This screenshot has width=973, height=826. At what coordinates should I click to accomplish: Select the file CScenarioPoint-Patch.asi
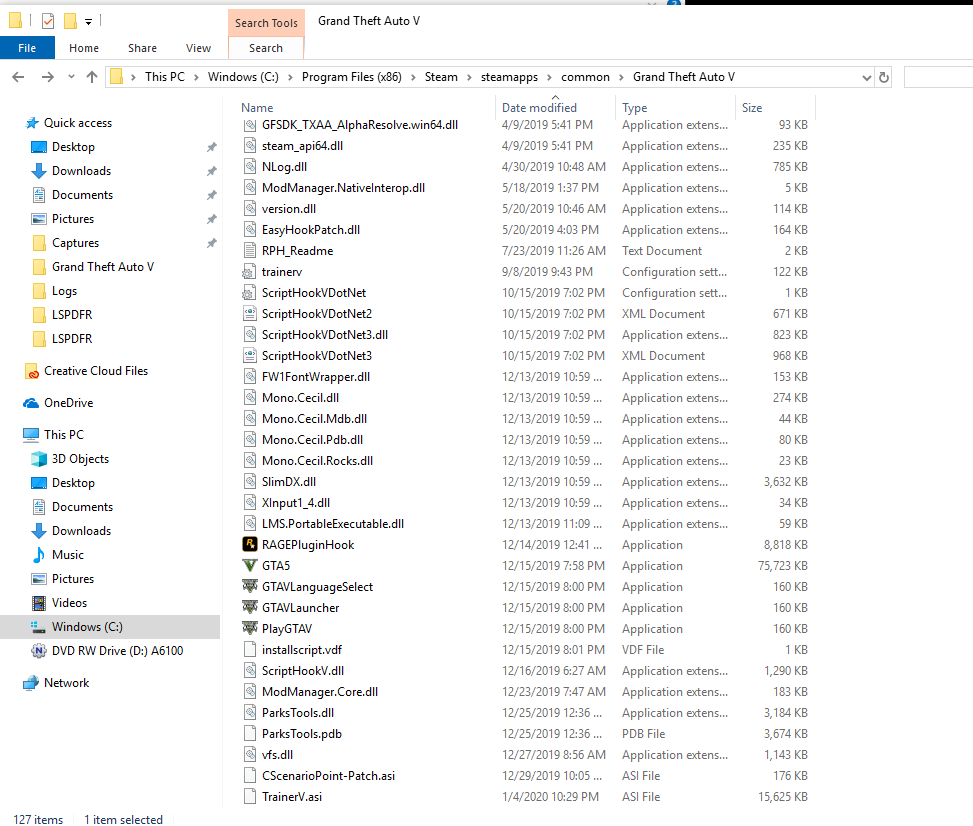(328, 775)
